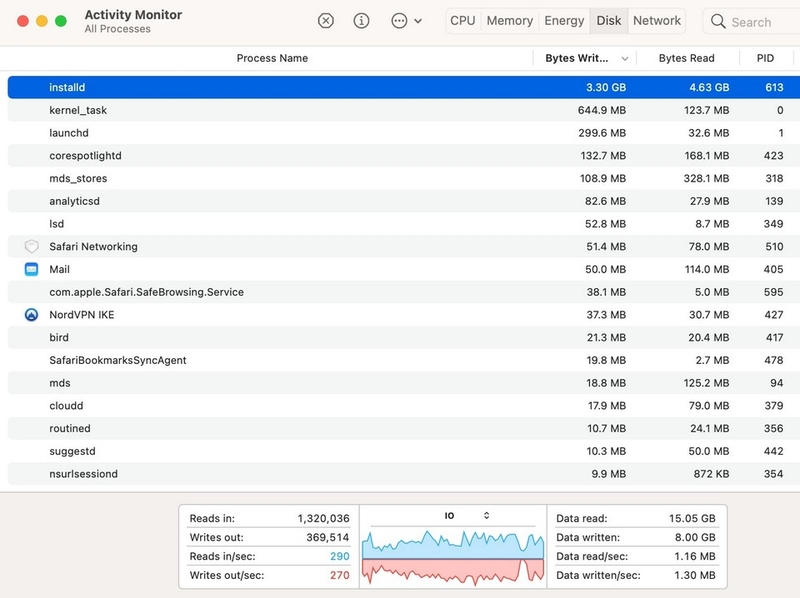Open the ellipsis more-actions menu
800x598 pixels.
point(399,21)
